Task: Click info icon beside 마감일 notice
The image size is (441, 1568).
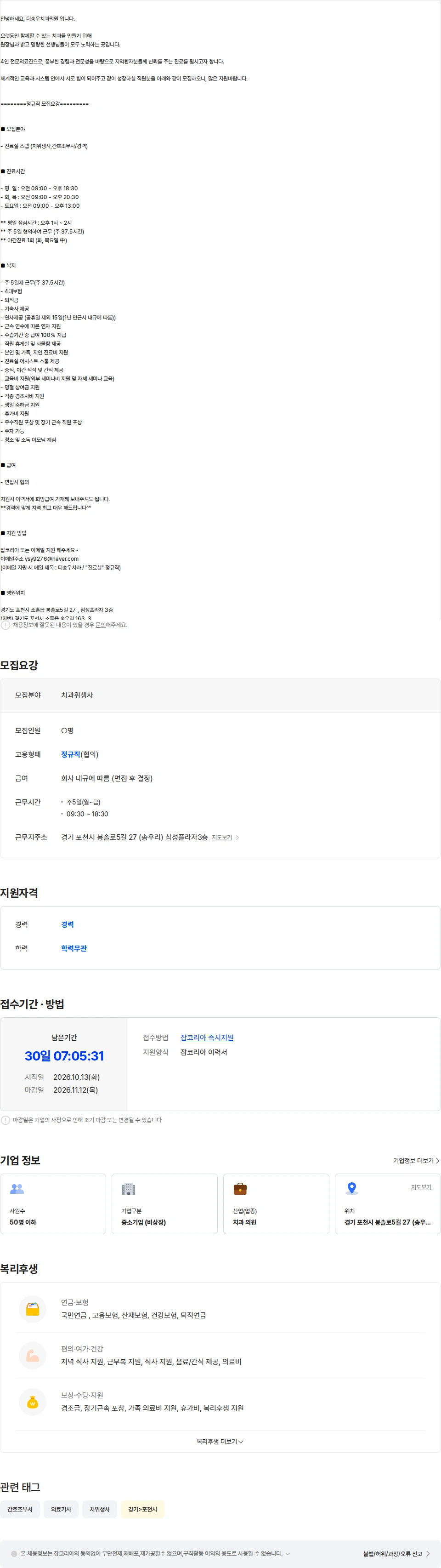Action: [6, 1120]
